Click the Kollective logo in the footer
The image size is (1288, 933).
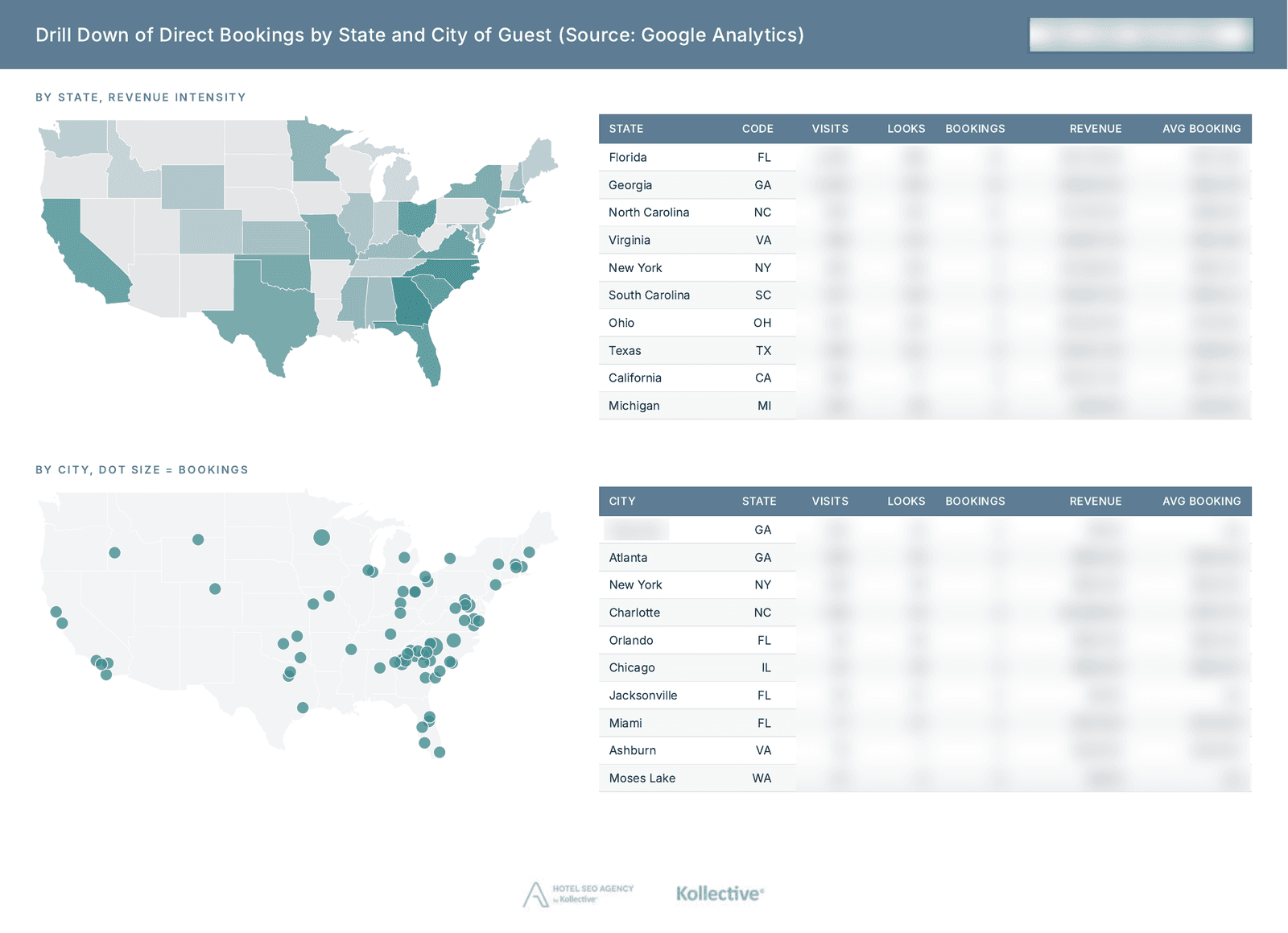720,894
